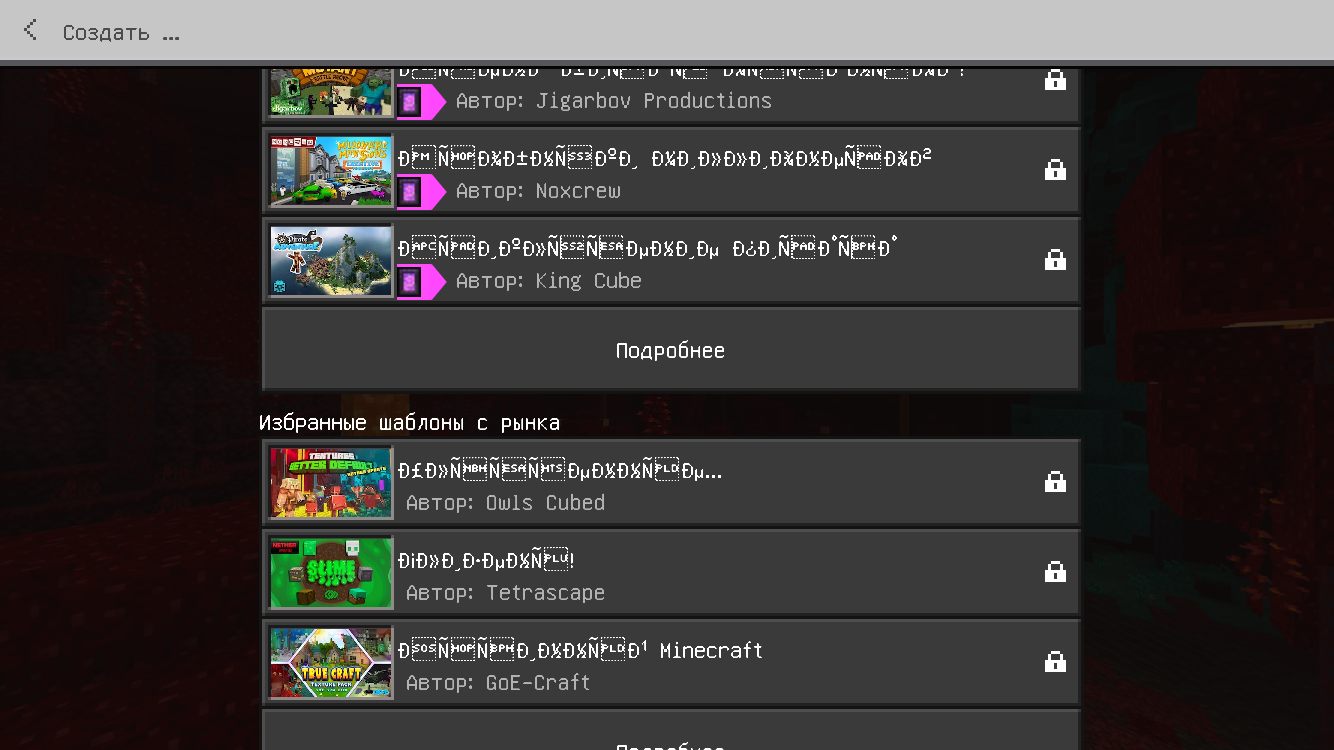
Task: Open the King Cube world thumbnail
Action: click(331, 261)
